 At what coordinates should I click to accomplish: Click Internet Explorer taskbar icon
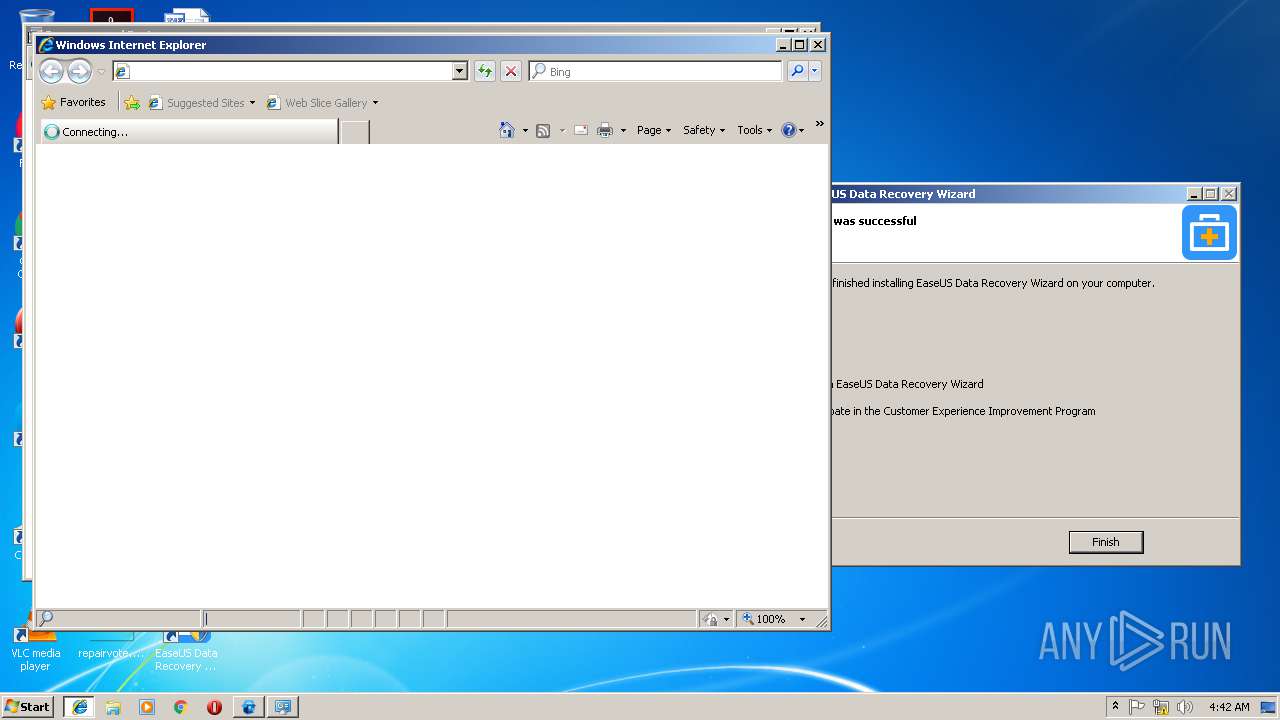tap(79, 706)
